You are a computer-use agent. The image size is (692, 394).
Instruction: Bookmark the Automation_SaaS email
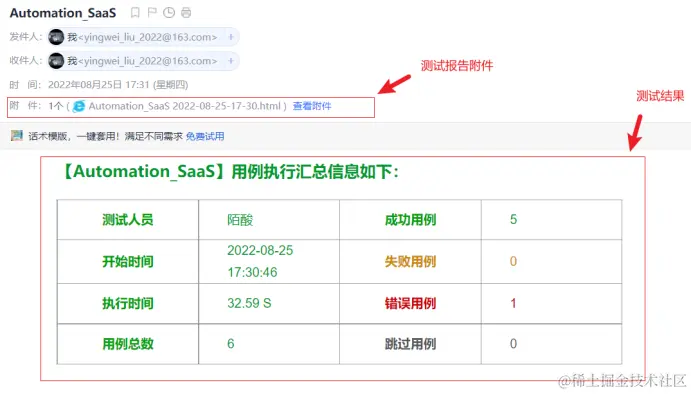pyautogui.click(x=135, y=13)
